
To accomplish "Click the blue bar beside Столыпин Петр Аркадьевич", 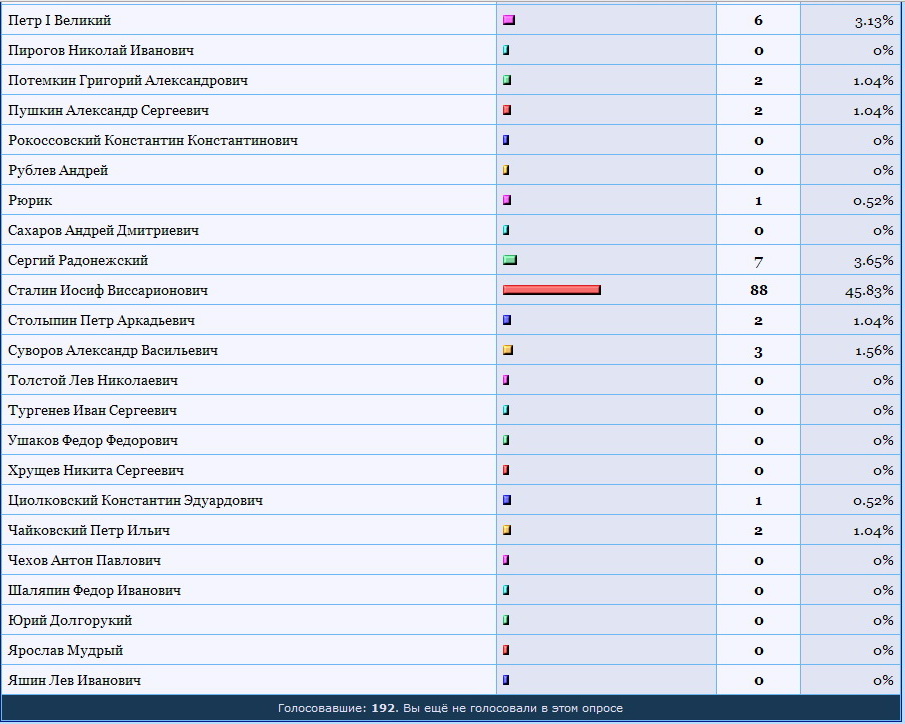I will [507, 320].
